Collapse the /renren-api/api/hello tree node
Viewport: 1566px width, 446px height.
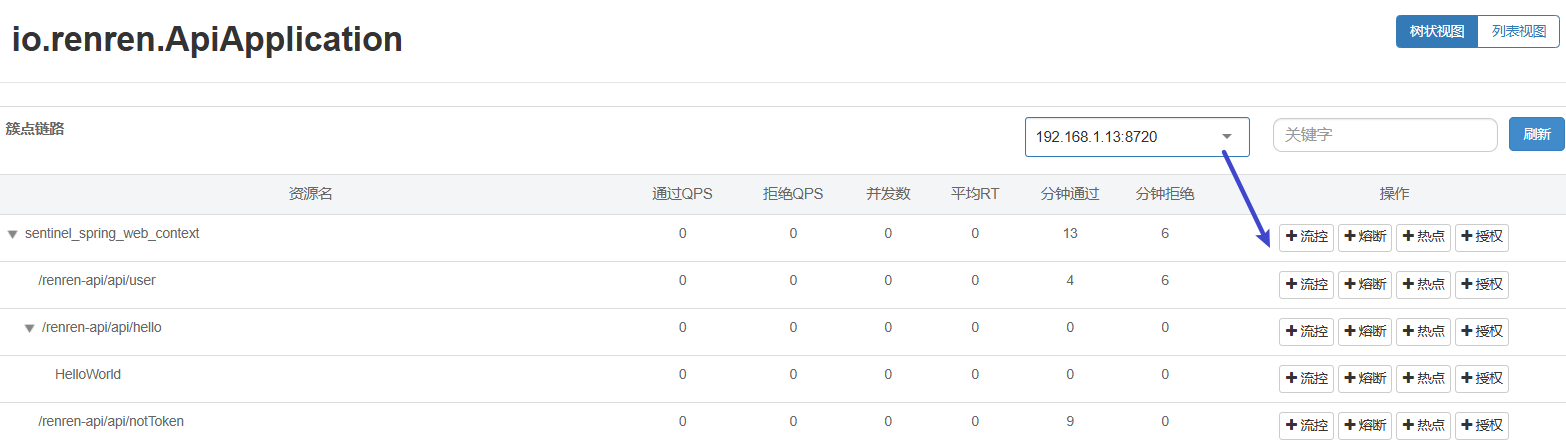click(29, 328)
